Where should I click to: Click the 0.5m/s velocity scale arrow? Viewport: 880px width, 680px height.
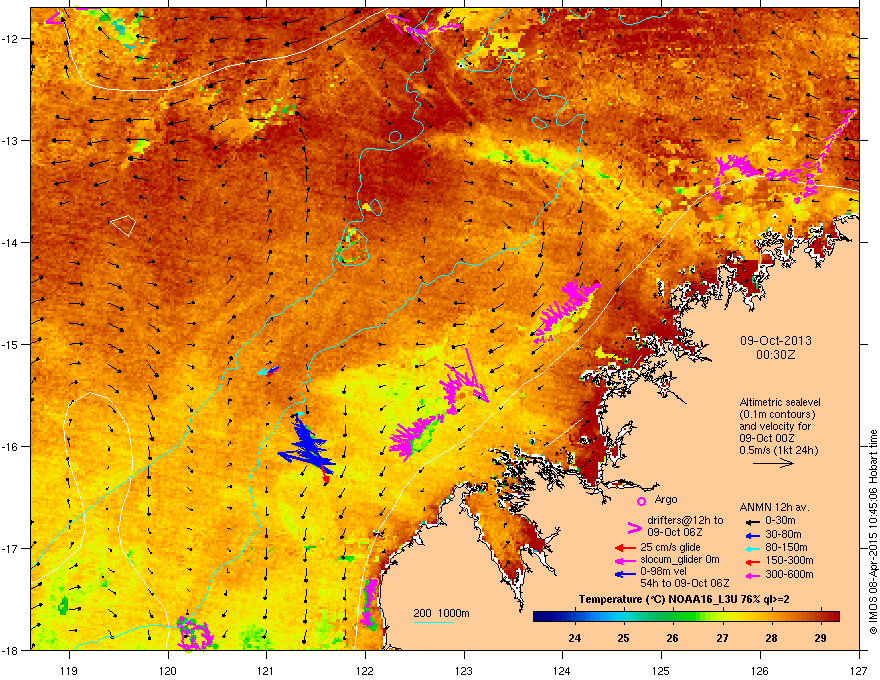coord(773,463)
